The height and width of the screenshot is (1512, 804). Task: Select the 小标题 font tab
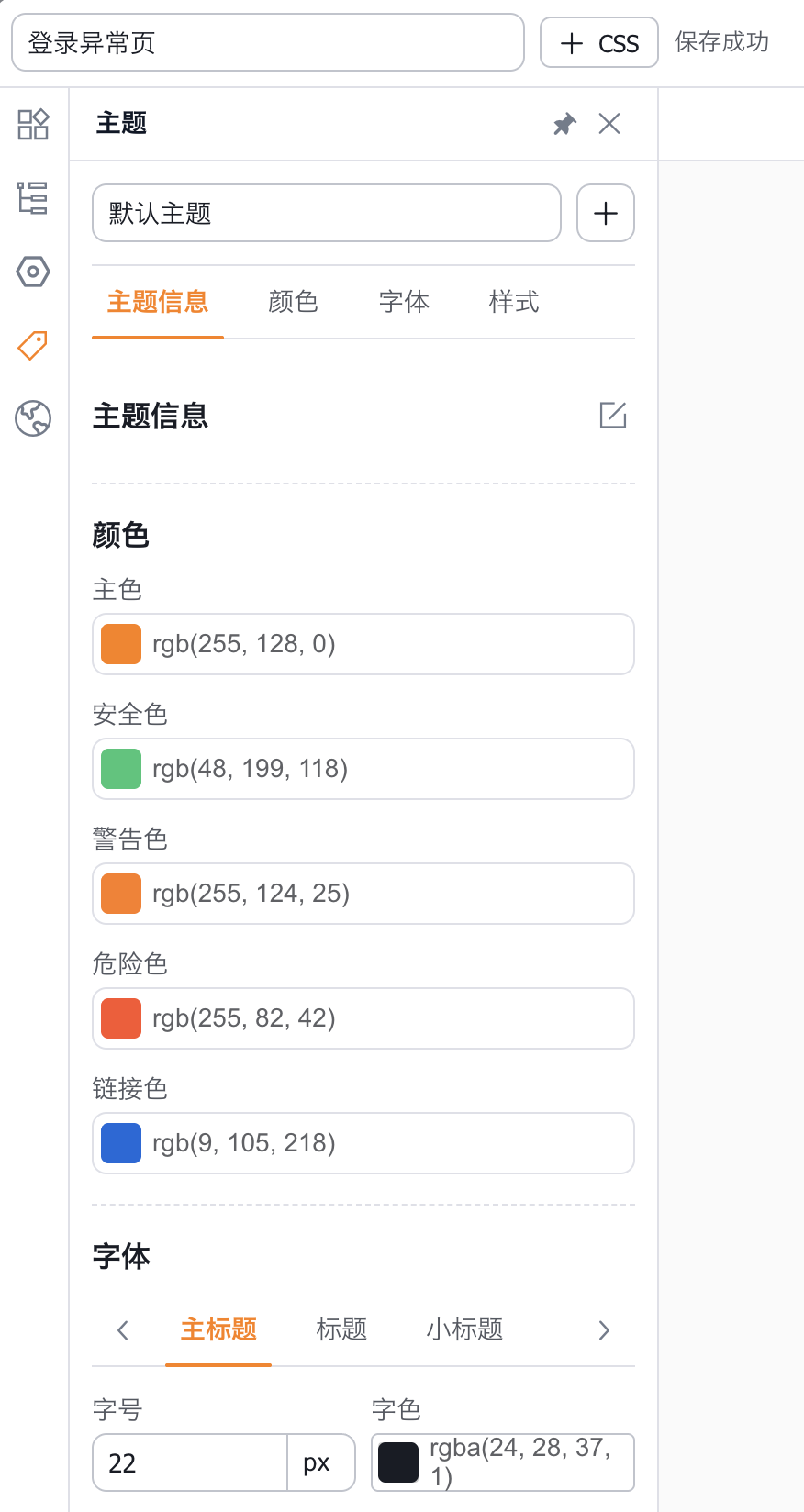[x=464, y=1329]
